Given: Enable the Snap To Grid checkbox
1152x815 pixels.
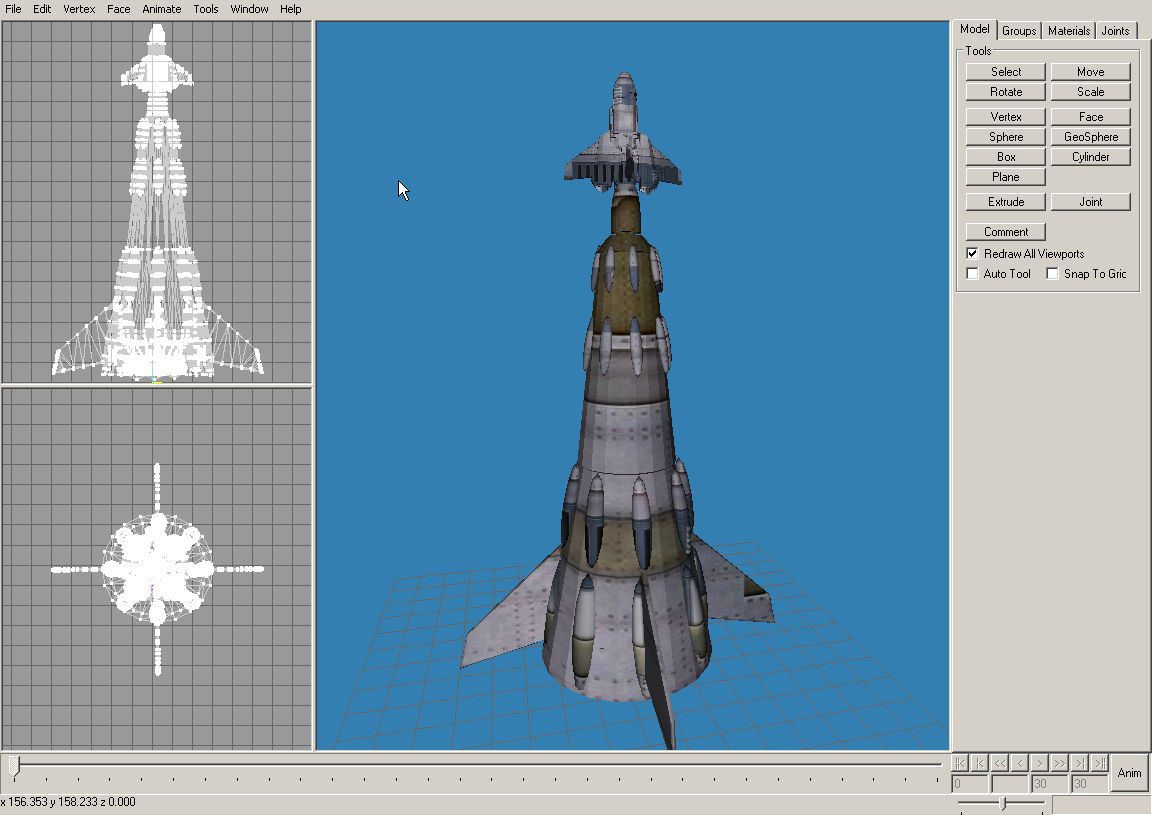Looking at the screenshot, I should click(1052, 274).
